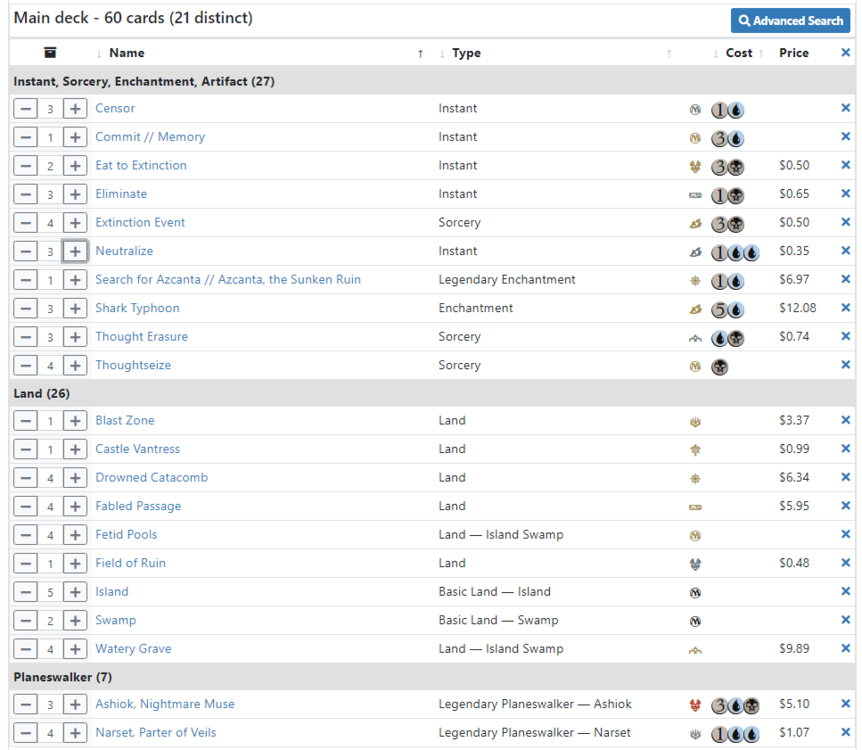Click the archive box icon in header

click(x=50, y=53)
